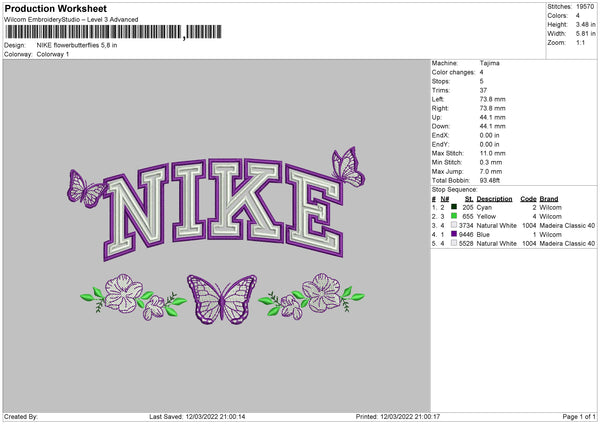Click the Width value 5.81 in

point(585,34)
